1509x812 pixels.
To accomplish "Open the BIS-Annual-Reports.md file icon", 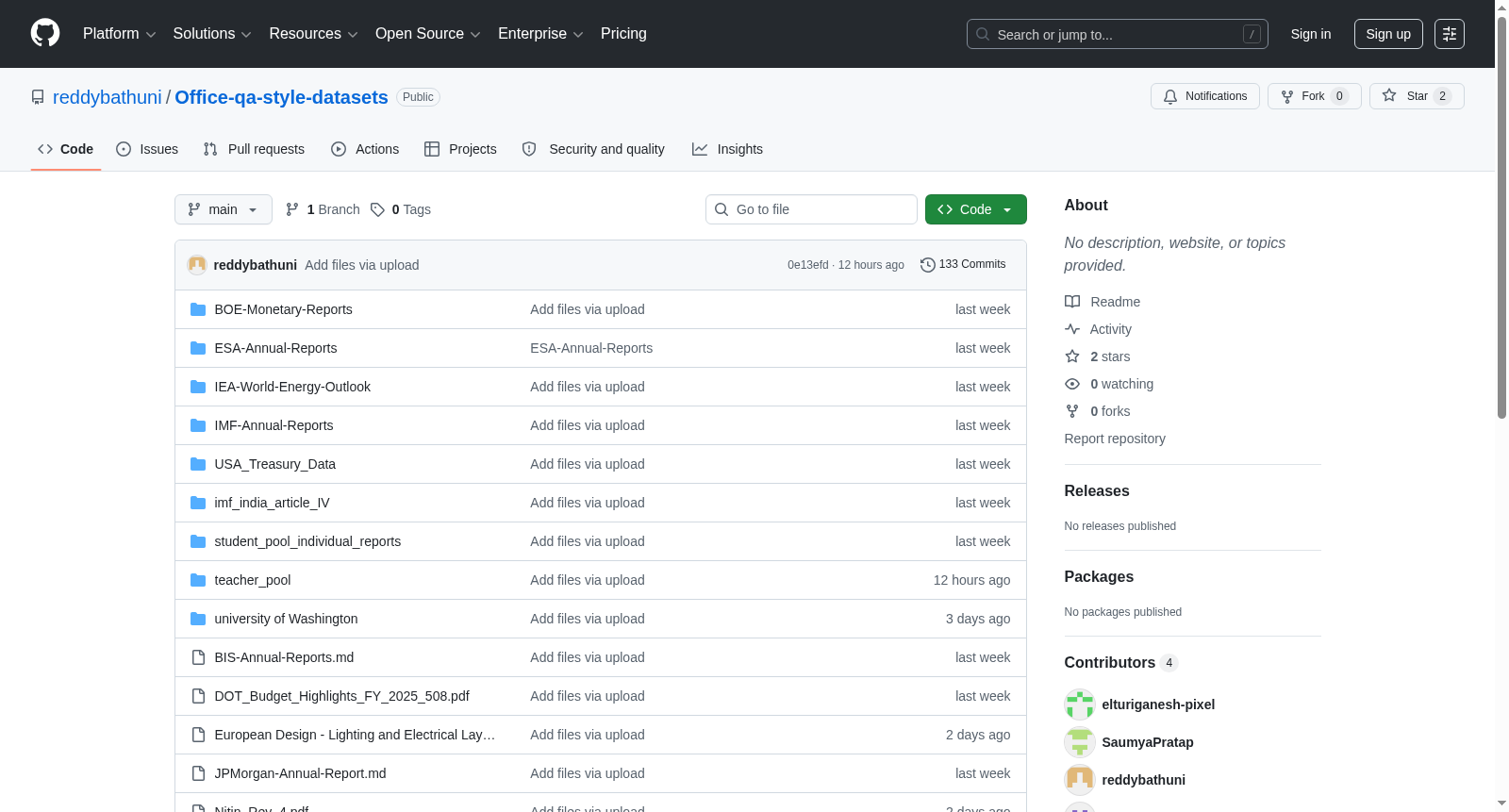I will (198, 657).
